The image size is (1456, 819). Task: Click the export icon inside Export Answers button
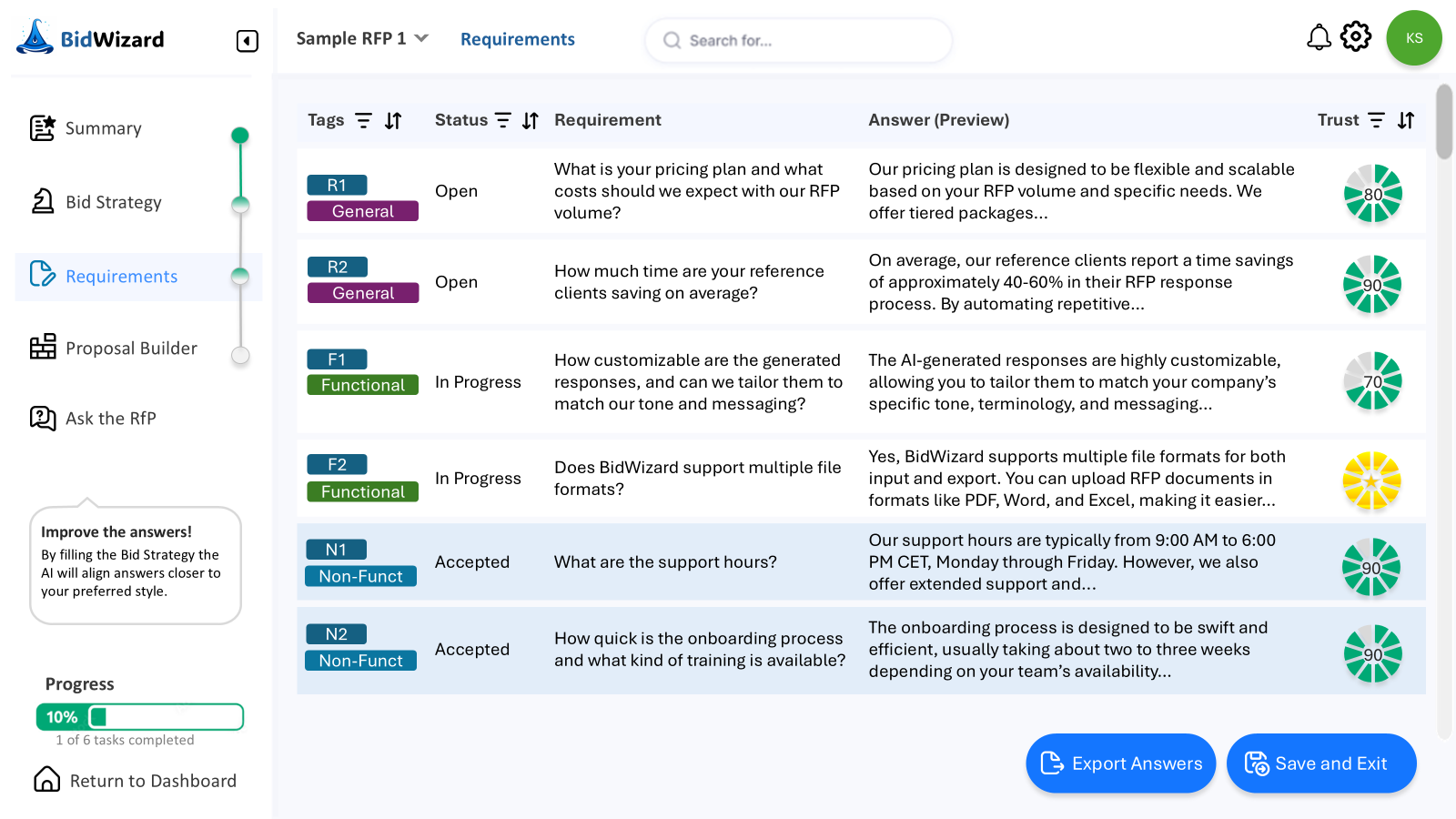click(x=1054, y=763)
